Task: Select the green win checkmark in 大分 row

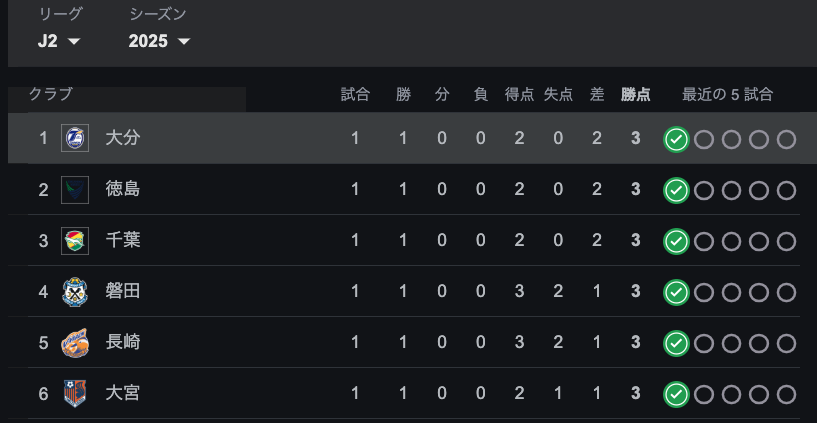Action: pos(676,140)
